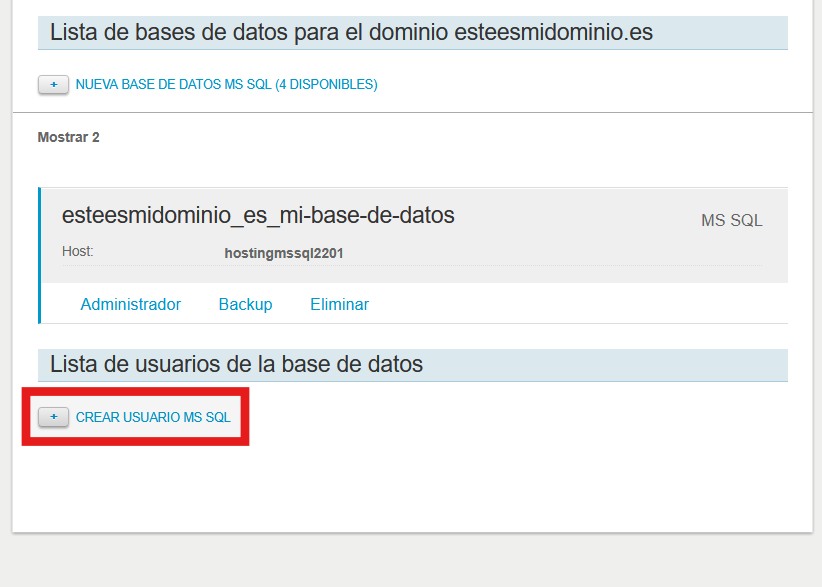Screen dimensions: 822x587
Task: Click the plus icon for new MS SQL database
Action: 53,85
